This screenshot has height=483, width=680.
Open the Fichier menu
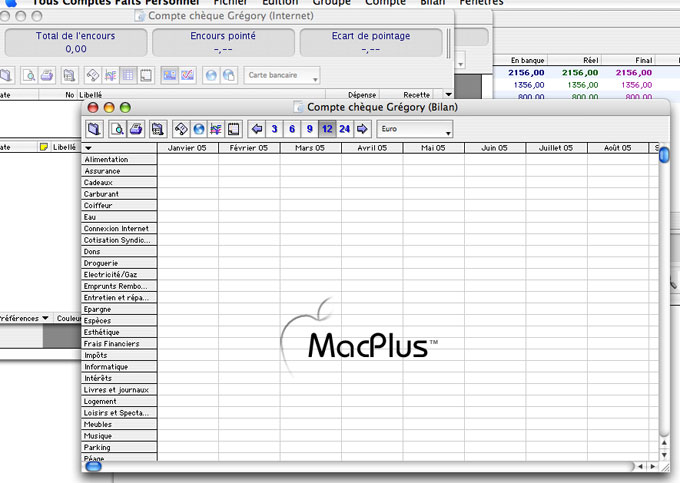pyautogui.click(x=230, y=2)
